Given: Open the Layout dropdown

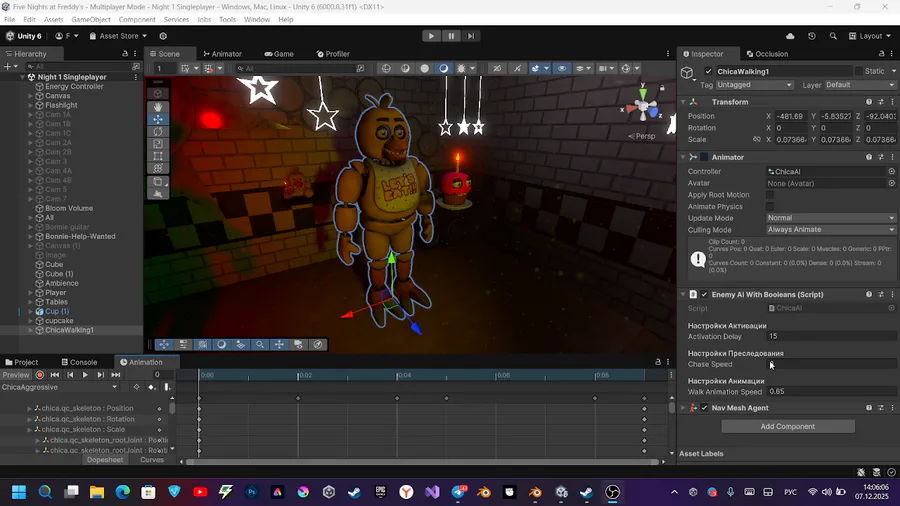Looking at the screenshot, I should pyautogui.click(x=870, y=36).
